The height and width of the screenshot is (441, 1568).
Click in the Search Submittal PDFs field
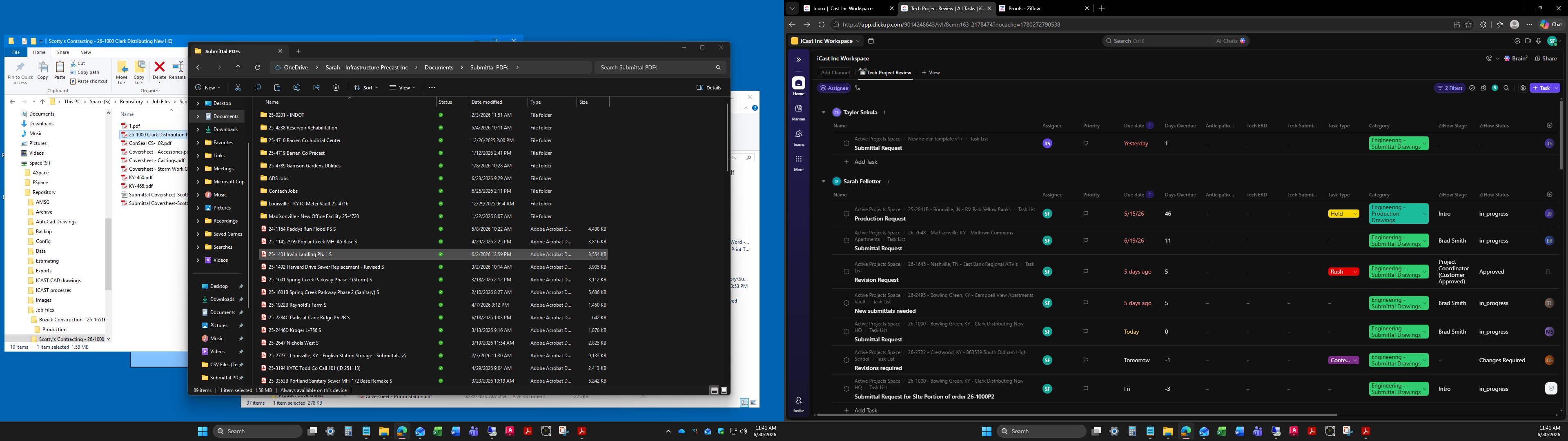point(660,68)
